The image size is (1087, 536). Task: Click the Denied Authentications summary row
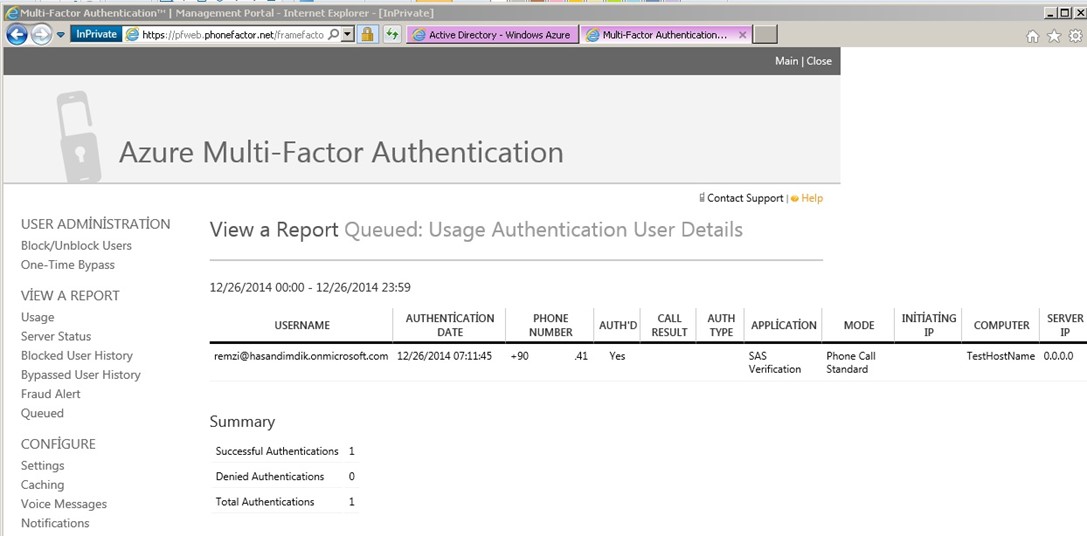click(284, 476)
